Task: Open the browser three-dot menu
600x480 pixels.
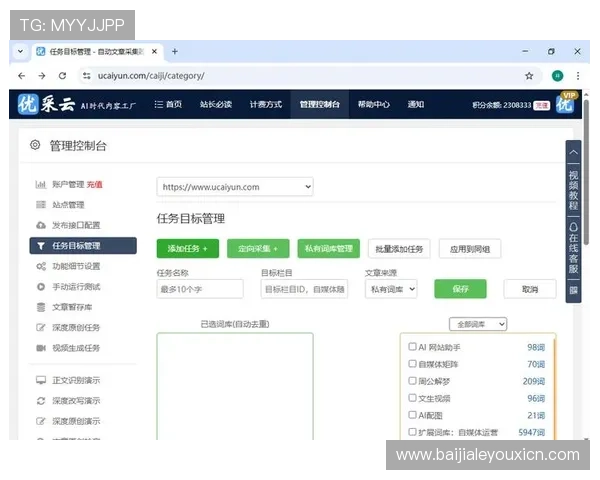Action: (578, 76)
